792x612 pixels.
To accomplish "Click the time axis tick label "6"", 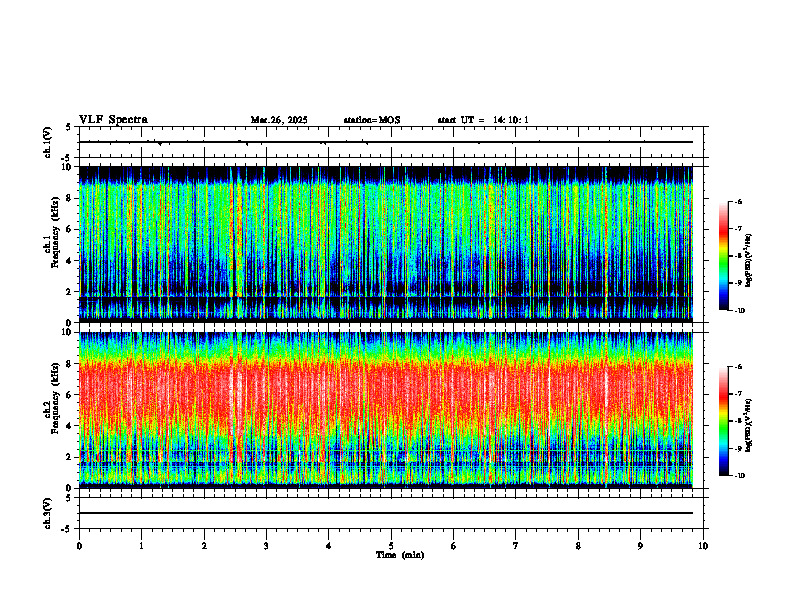I will (453, 546).
